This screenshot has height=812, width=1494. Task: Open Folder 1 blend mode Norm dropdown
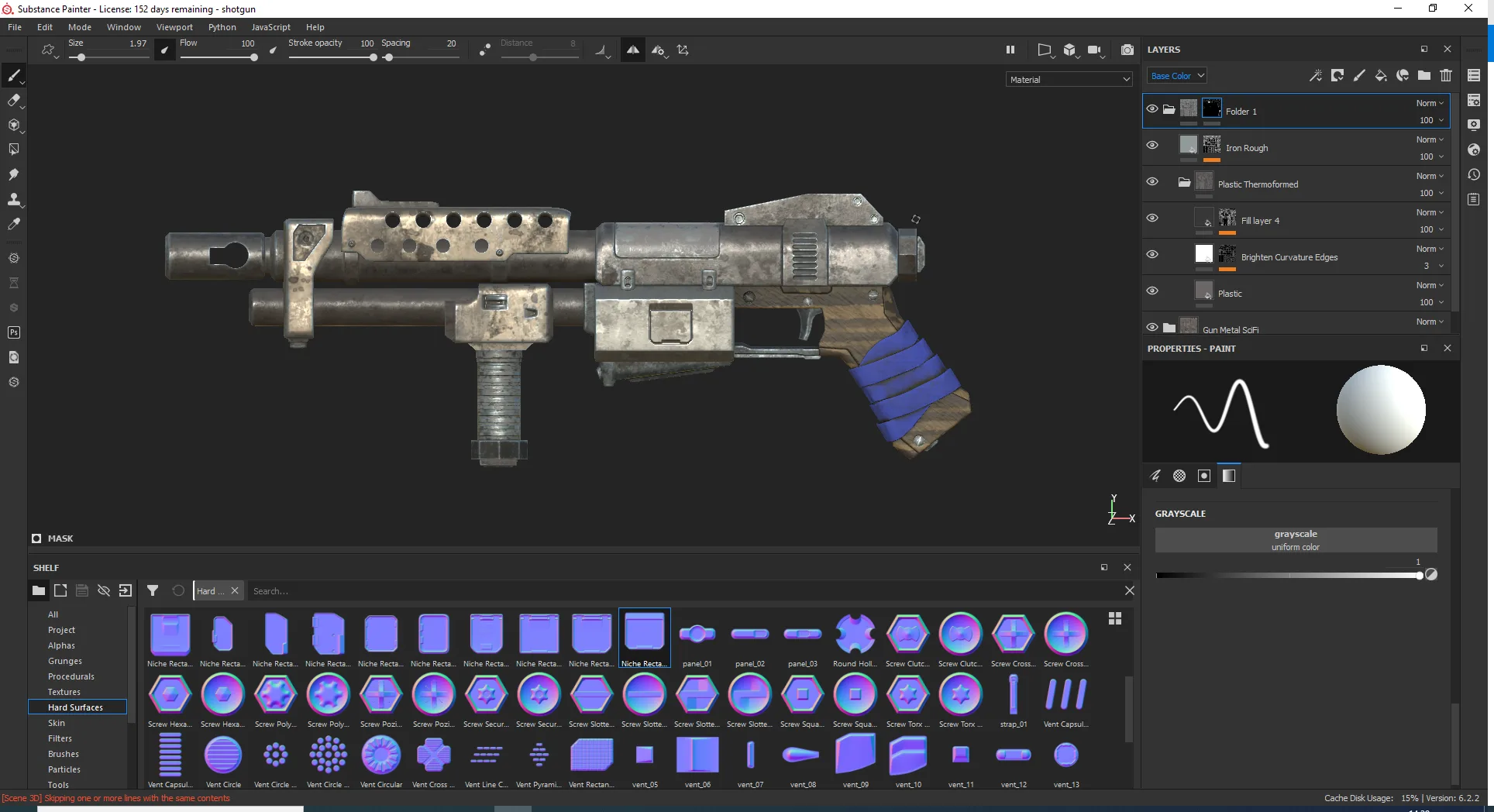pyautogui.click(x=1430, y=103)
